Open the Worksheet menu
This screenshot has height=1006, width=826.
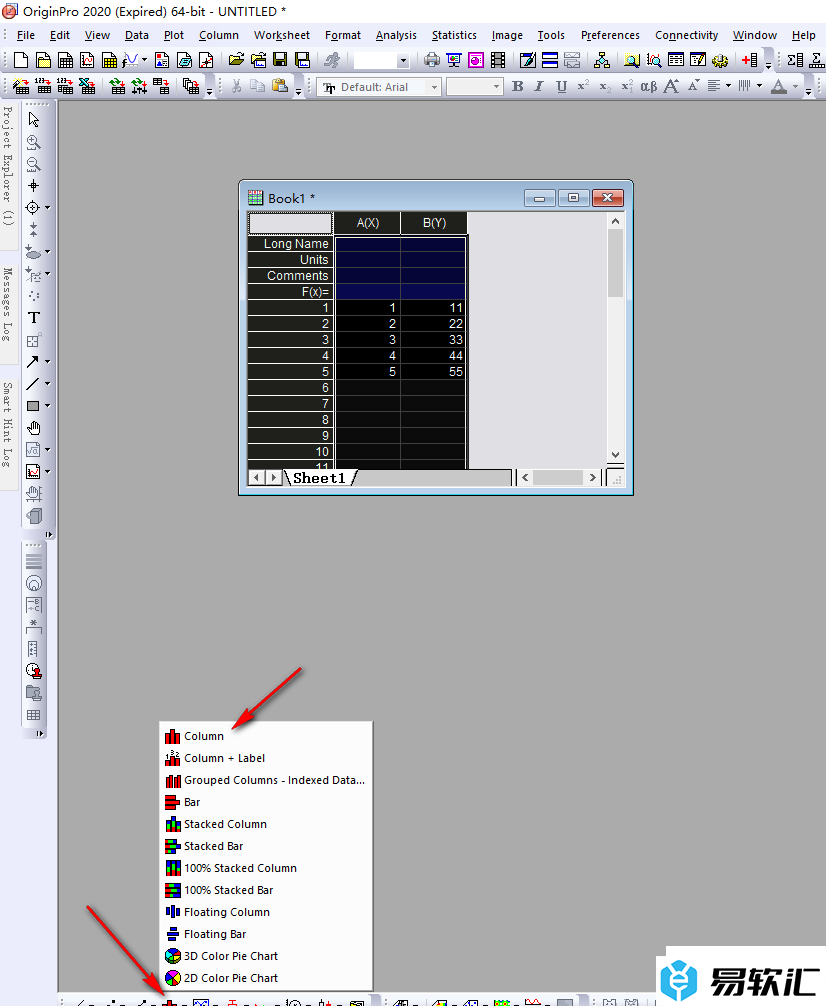coord(282,35)
